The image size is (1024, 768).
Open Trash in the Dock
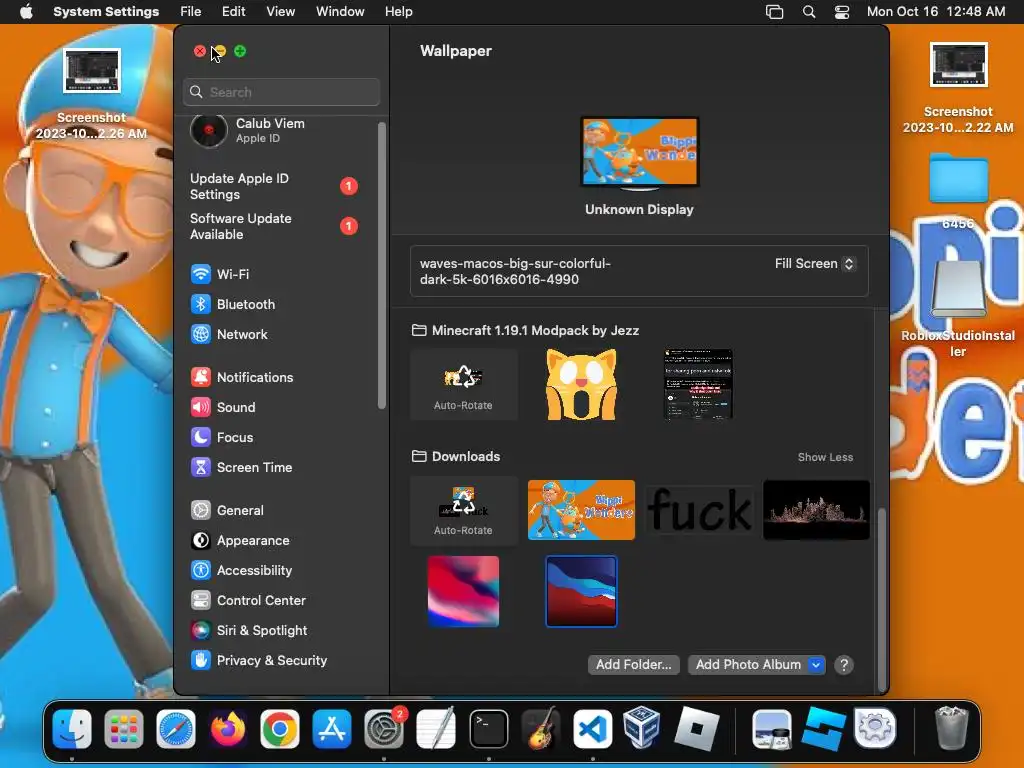[952, 728]
